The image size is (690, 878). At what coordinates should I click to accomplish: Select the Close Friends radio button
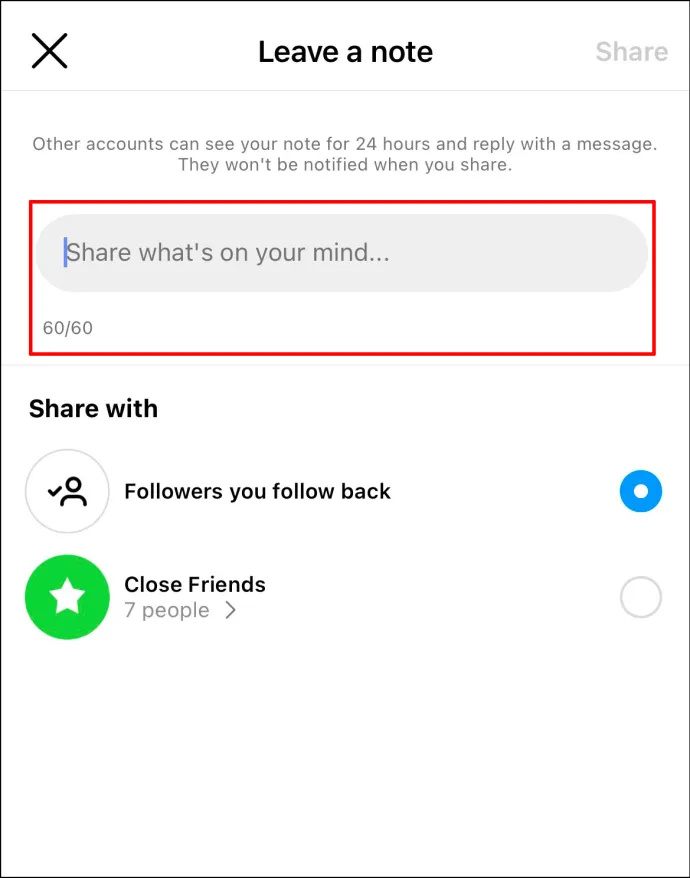tap(641, 597)
